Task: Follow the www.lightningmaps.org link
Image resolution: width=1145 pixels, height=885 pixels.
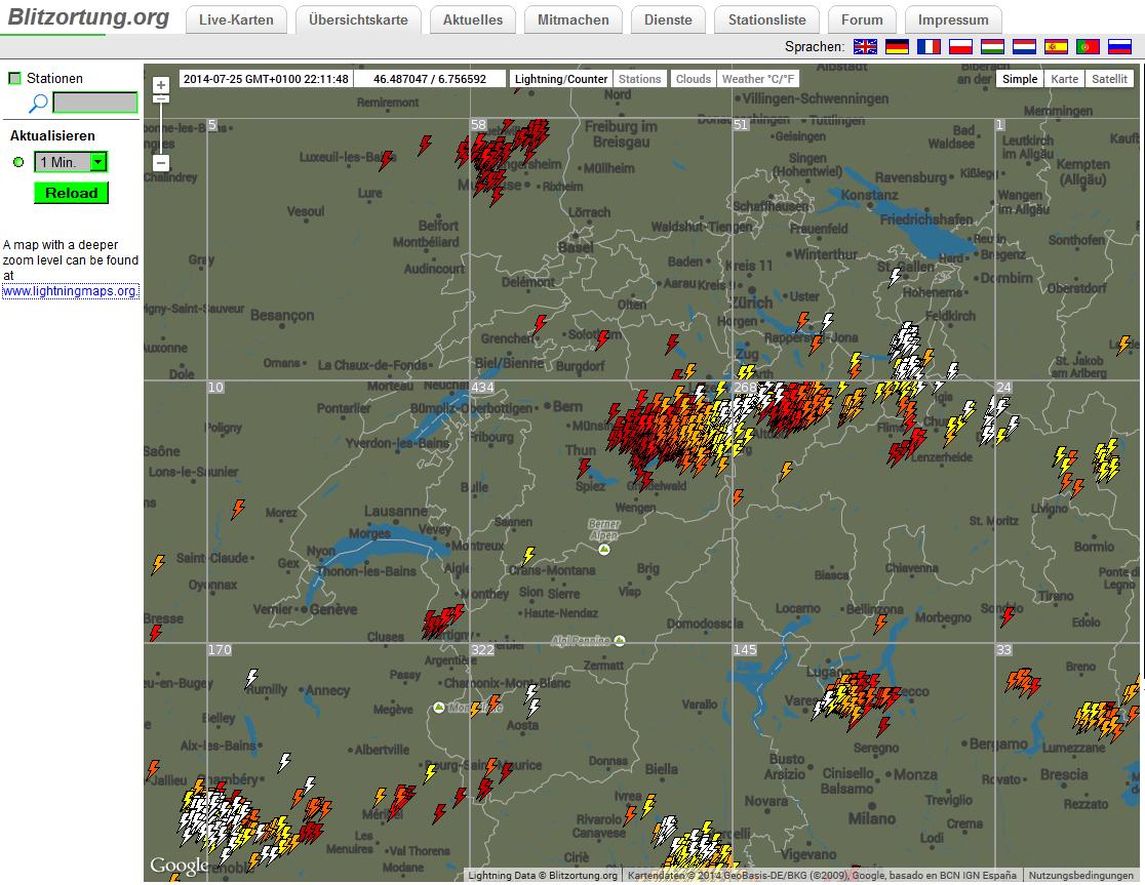Action: [70, 291]
